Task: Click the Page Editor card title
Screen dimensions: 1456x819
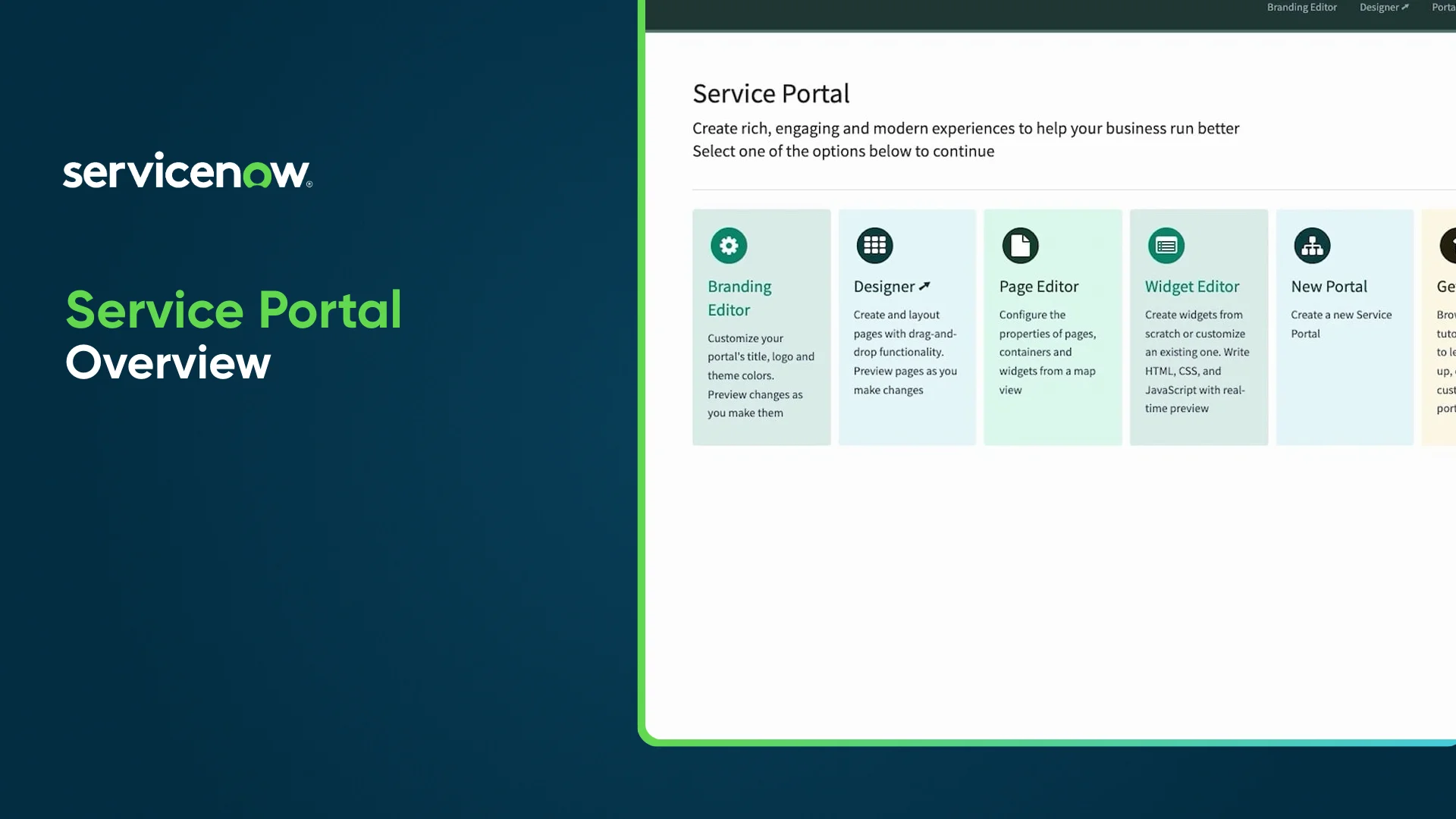Action: [x=1038, y=287]
